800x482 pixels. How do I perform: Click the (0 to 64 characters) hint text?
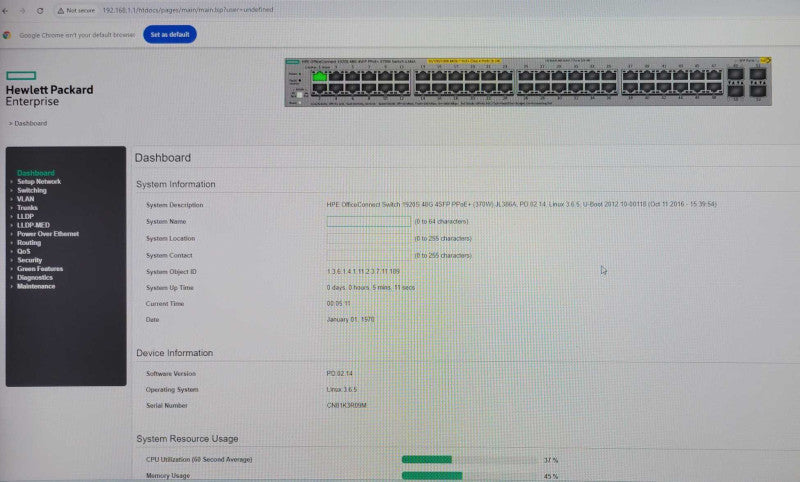point(441,221)
